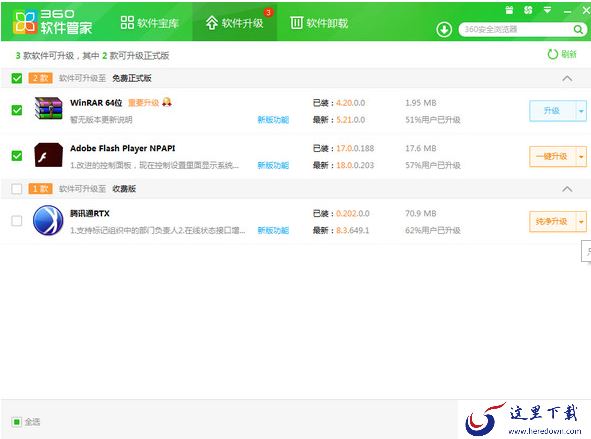
Task: Click the 57%用户已升级 text
Action: (433, 165)
